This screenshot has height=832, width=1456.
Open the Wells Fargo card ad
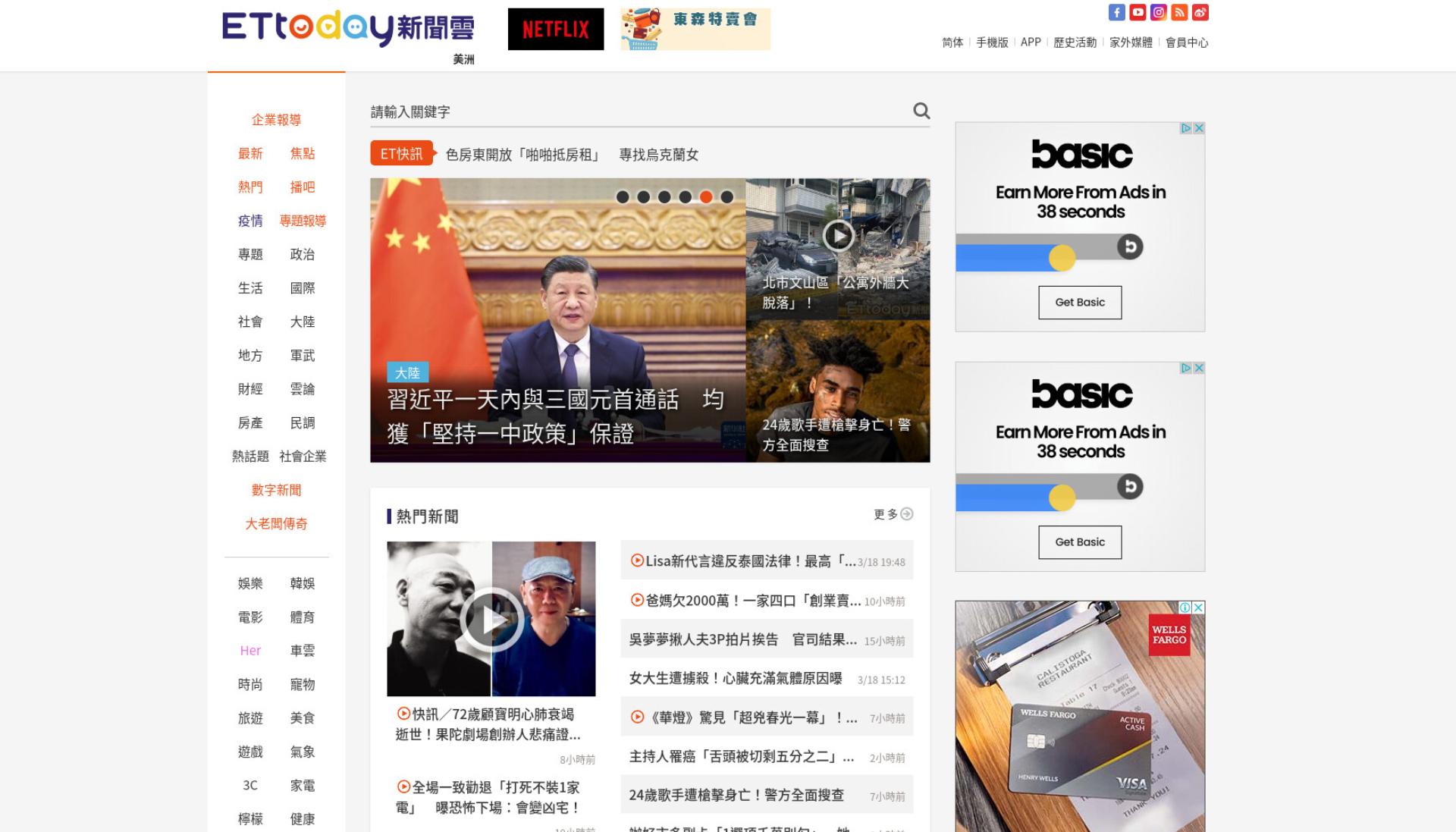tap(1080, 717)
